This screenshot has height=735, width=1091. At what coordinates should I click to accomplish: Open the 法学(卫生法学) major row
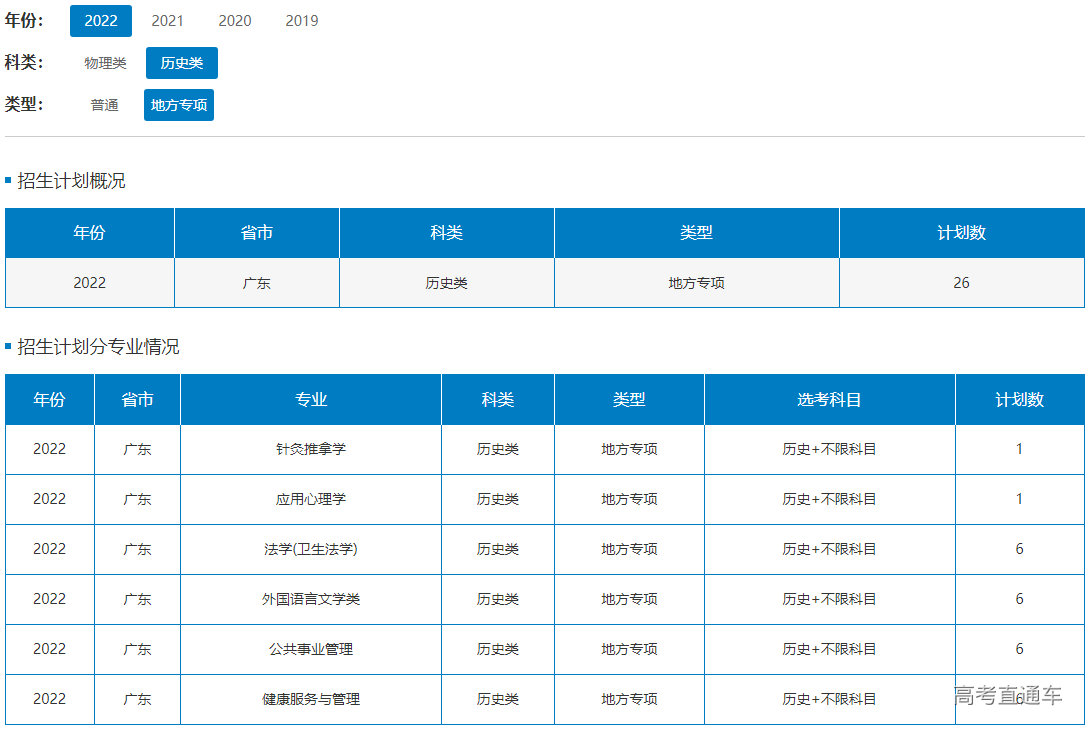point(311,549)
